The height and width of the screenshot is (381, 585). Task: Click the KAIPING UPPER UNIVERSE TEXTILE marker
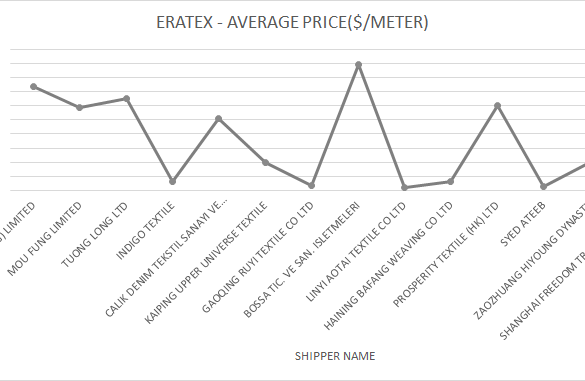tap(265, 162)
